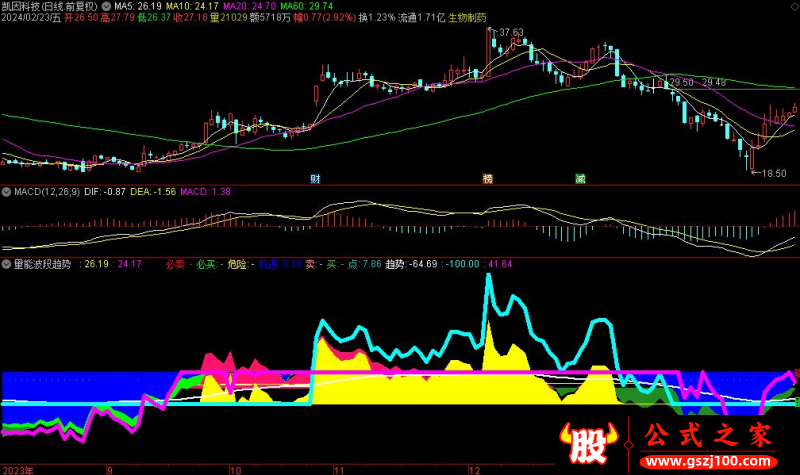Click the 29.50 horizontal price line label
This screenshot has height=475, width=800.
tap(681, 82)
